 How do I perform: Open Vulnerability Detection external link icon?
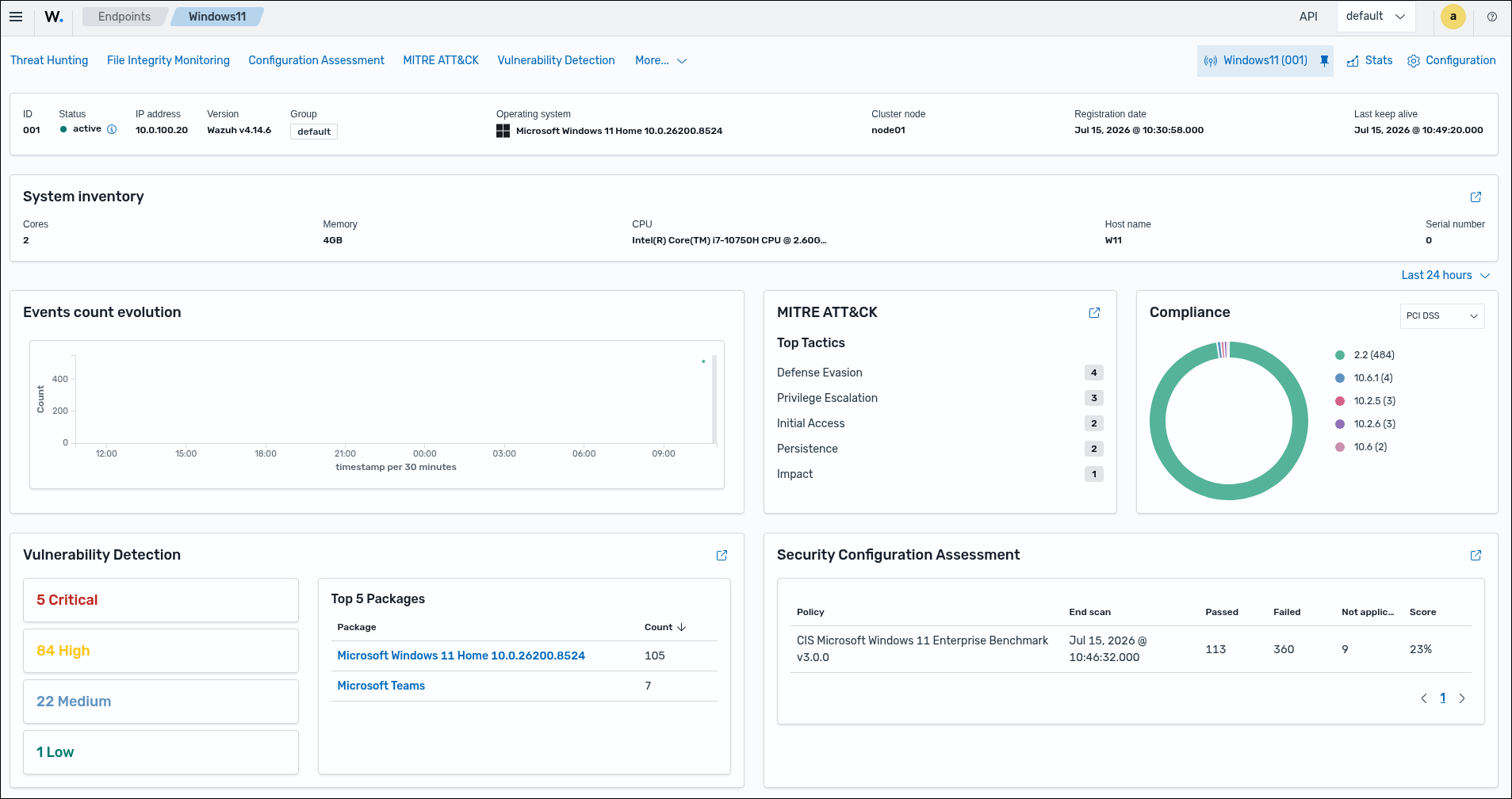(x=722, y=555)
